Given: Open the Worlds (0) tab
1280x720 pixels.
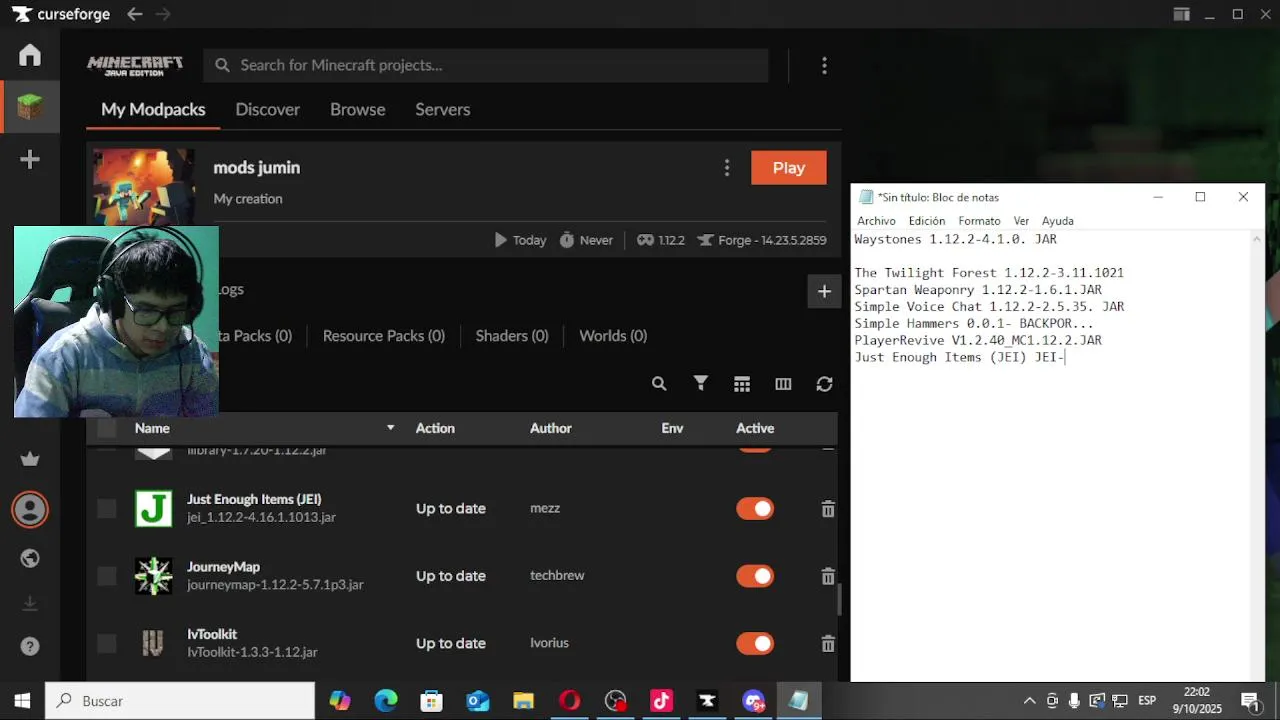Looking at the screenshot, I should click(613, 336).
